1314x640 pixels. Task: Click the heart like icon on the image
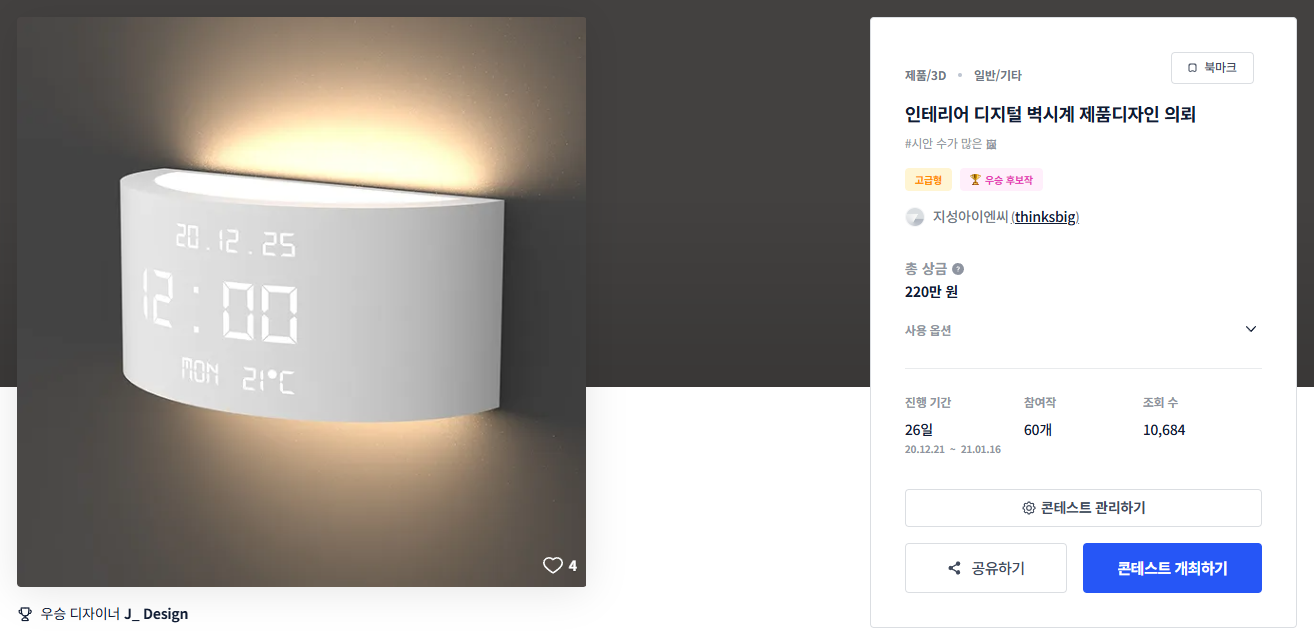click(553, 566)
